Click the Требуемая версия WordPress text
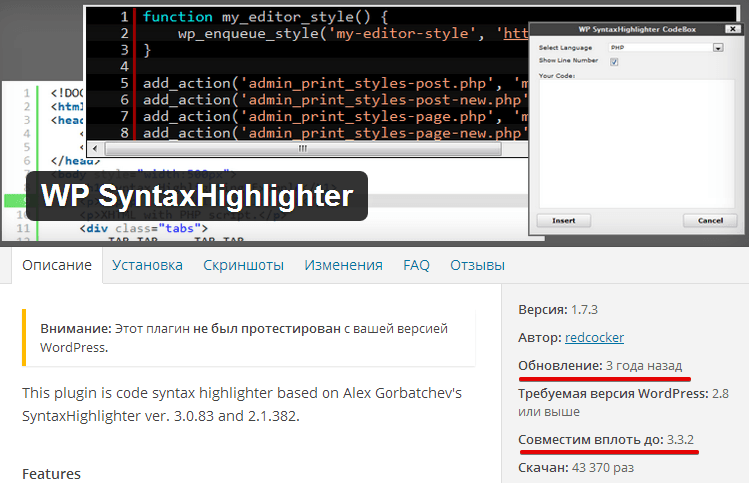This screenshot has height=483, width=749. [x=623, y=403]
